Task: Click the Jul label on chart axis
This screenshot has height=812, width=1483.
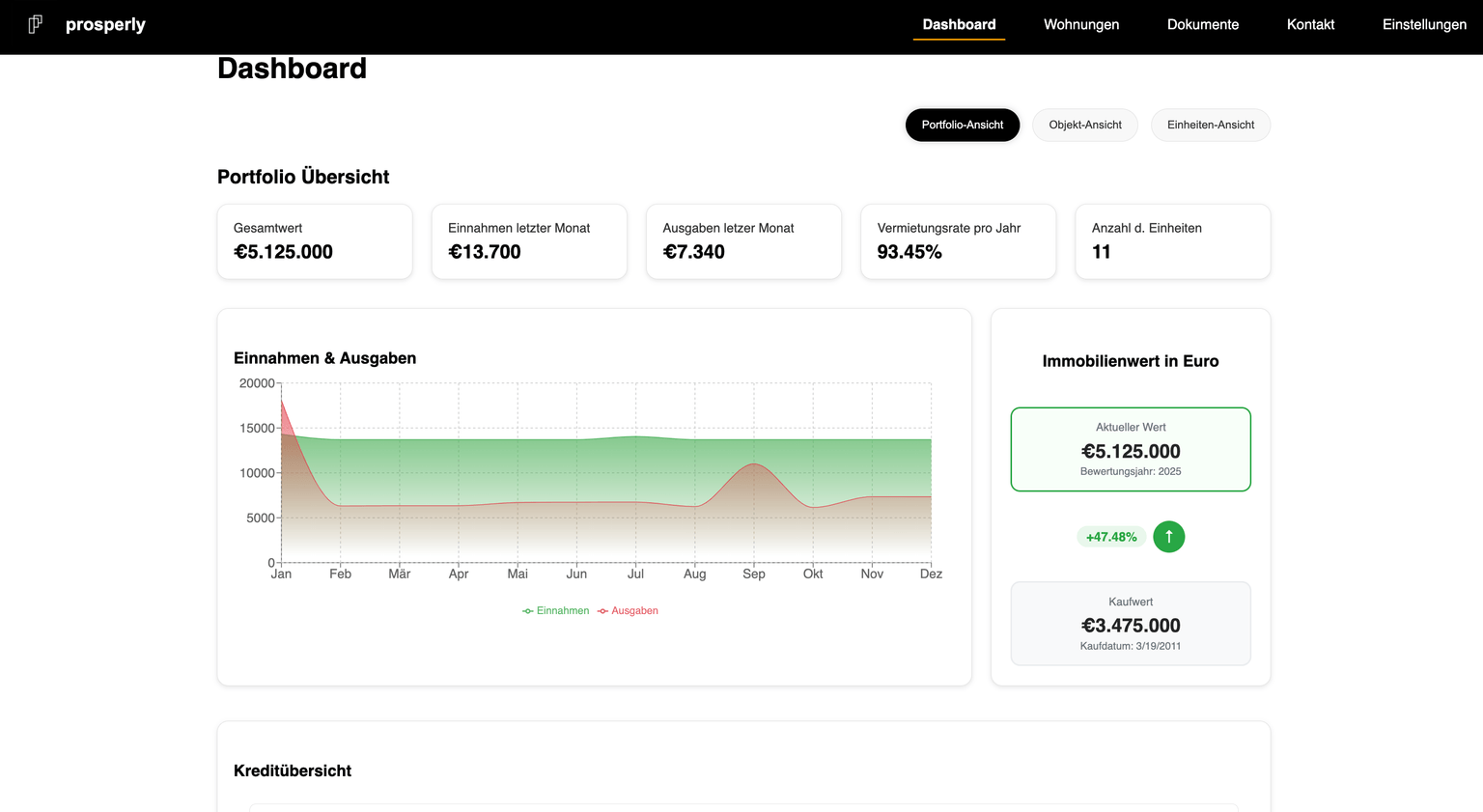Action: point(635,574)
